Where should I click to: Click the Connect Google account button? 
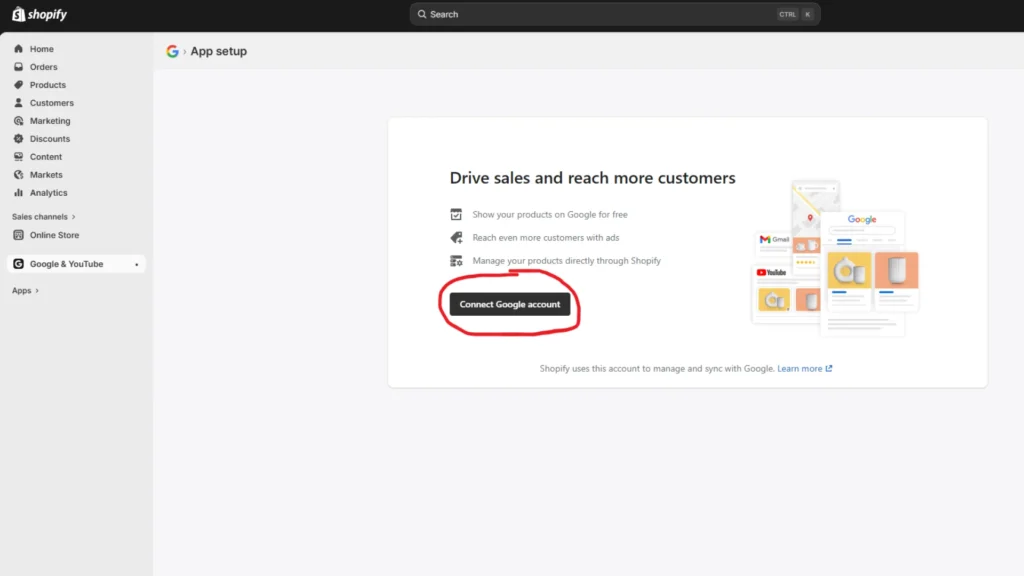509,303
